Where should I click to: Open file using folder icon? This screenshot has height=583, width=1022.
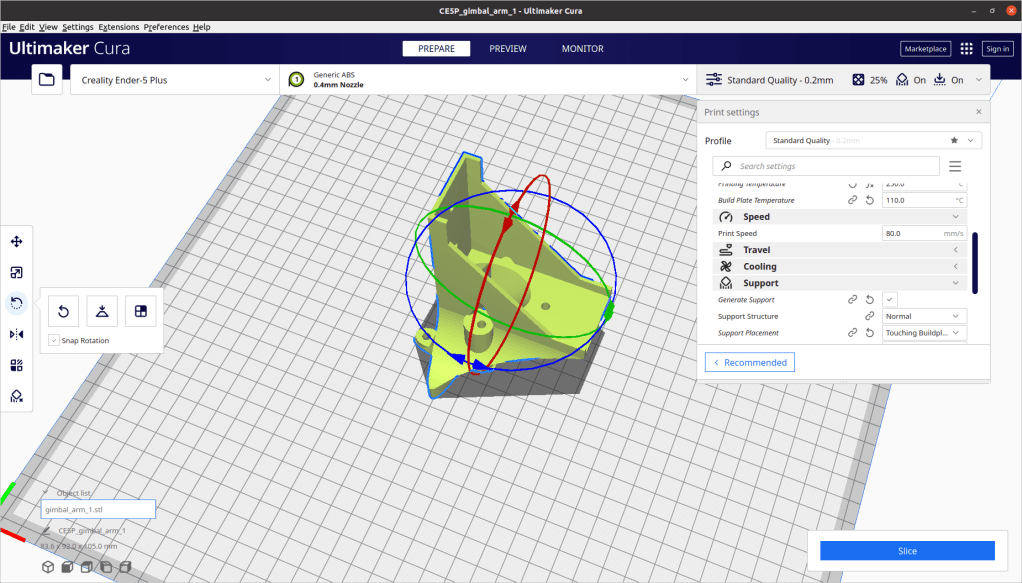coord(46,80)
